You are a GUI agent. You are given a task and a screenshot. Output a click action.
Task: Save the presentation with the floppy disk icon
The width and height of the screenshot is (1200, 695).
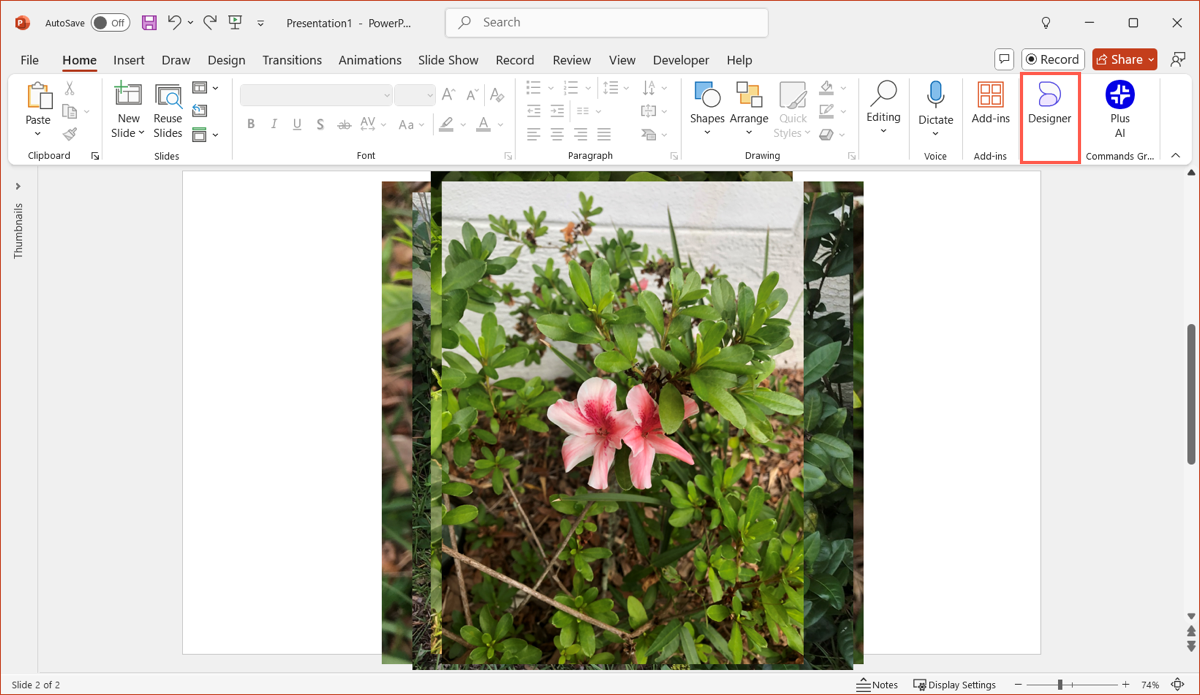point(149,22)
